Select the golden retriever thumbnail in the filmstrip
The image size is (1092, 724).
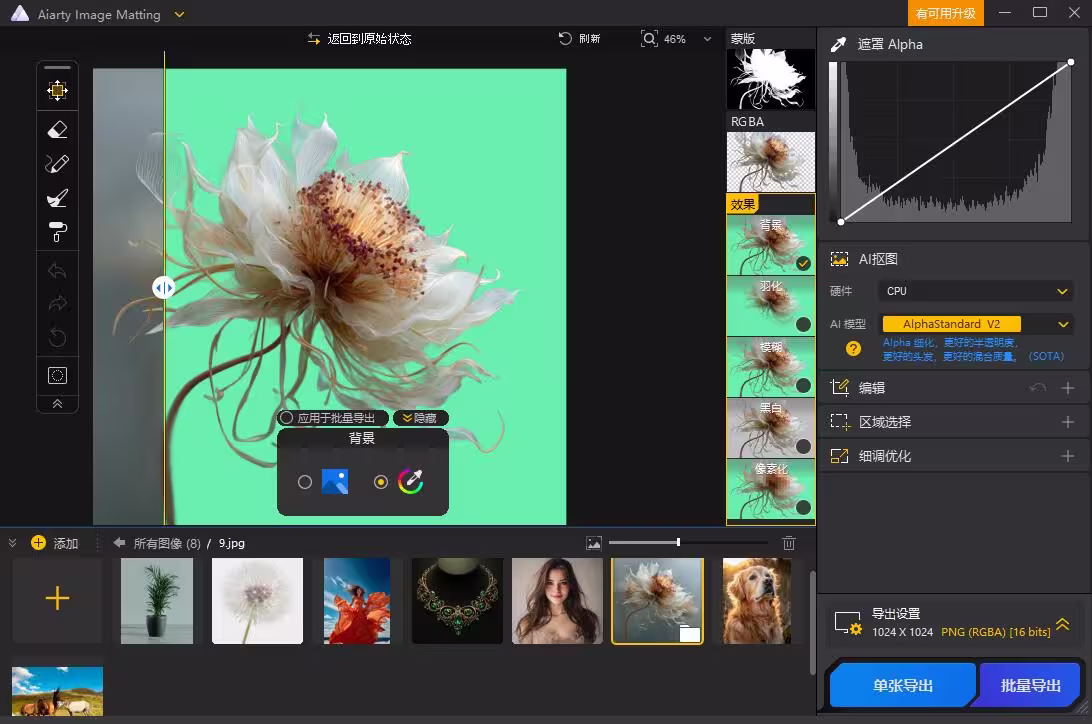[x=757, y=600]
